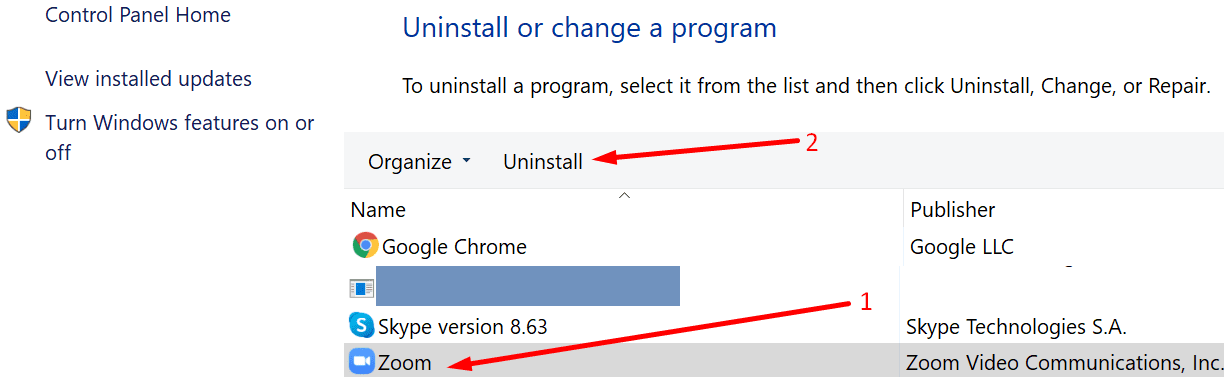Click the Zoom camera icon
Screen dimensions: 1224x377
(x=361, y=361)
